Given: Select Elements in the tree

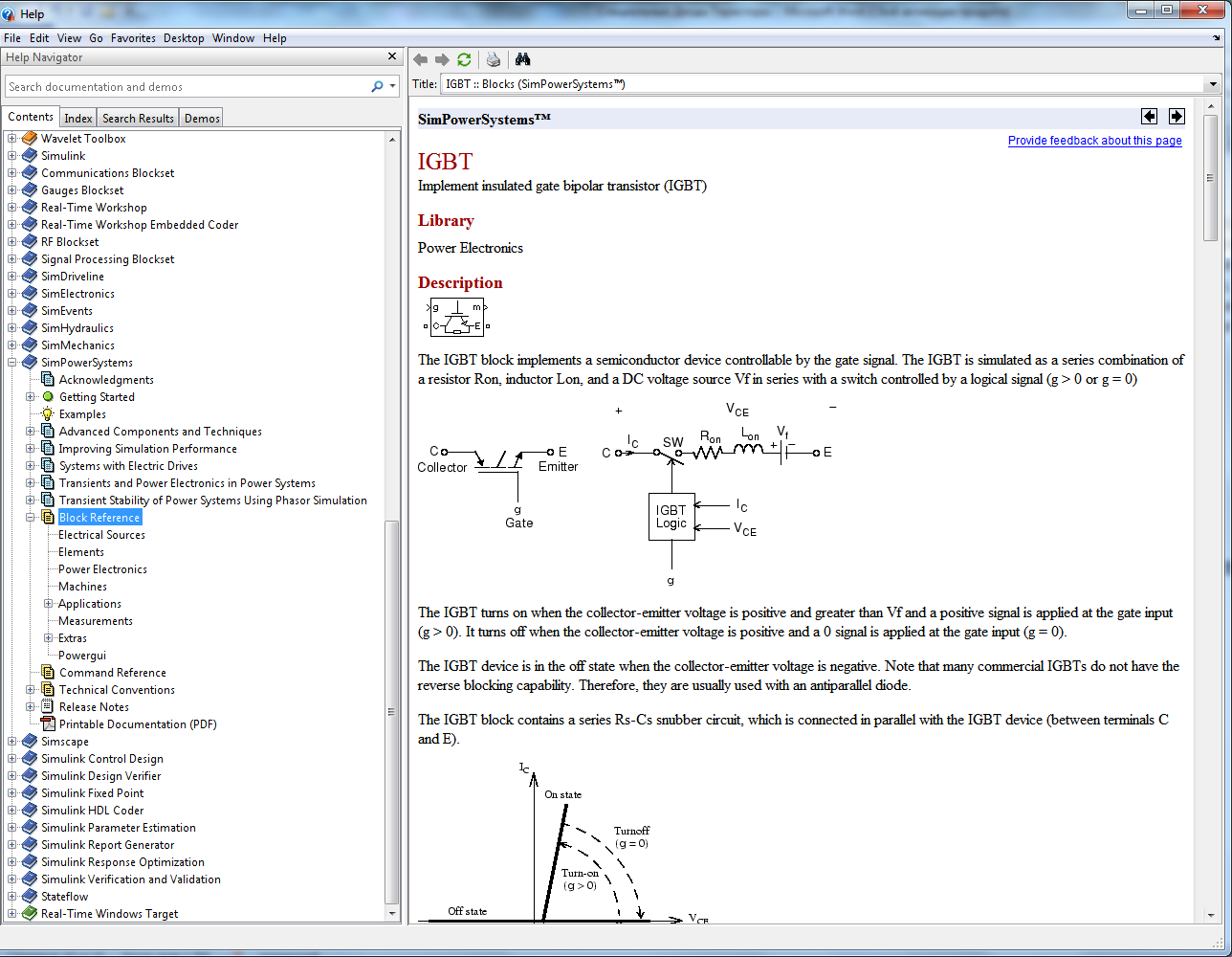Looking at the screenshot, I should pyautogui.click(x=80, y=552).
